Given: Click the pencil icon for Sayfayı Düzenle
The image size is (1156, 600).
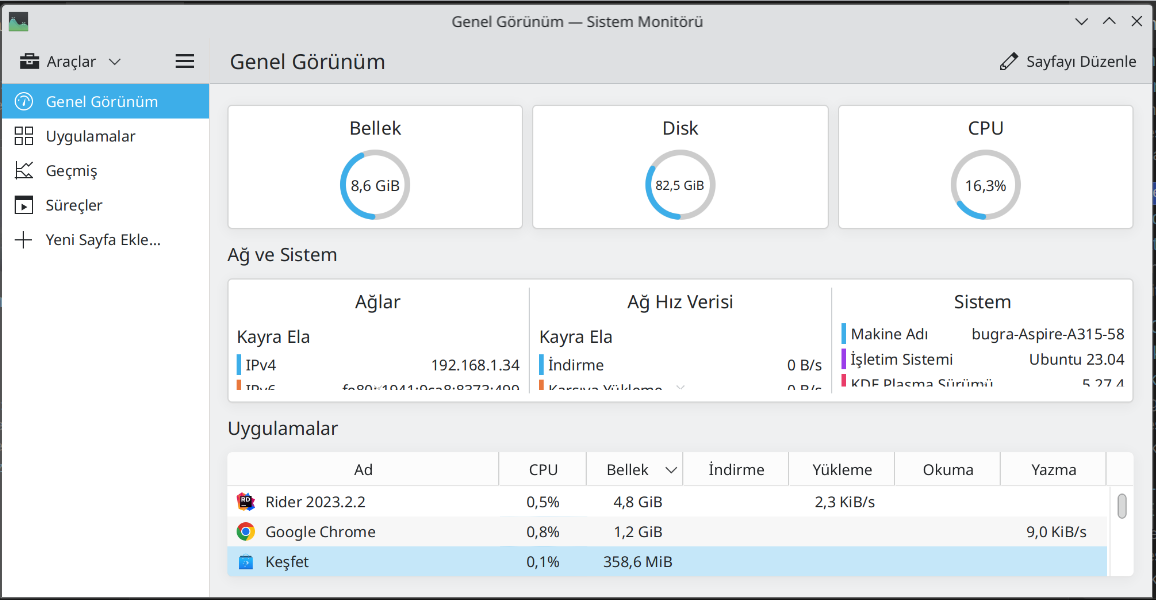Looking at the screenshot, I should [x=1009, y=62].
